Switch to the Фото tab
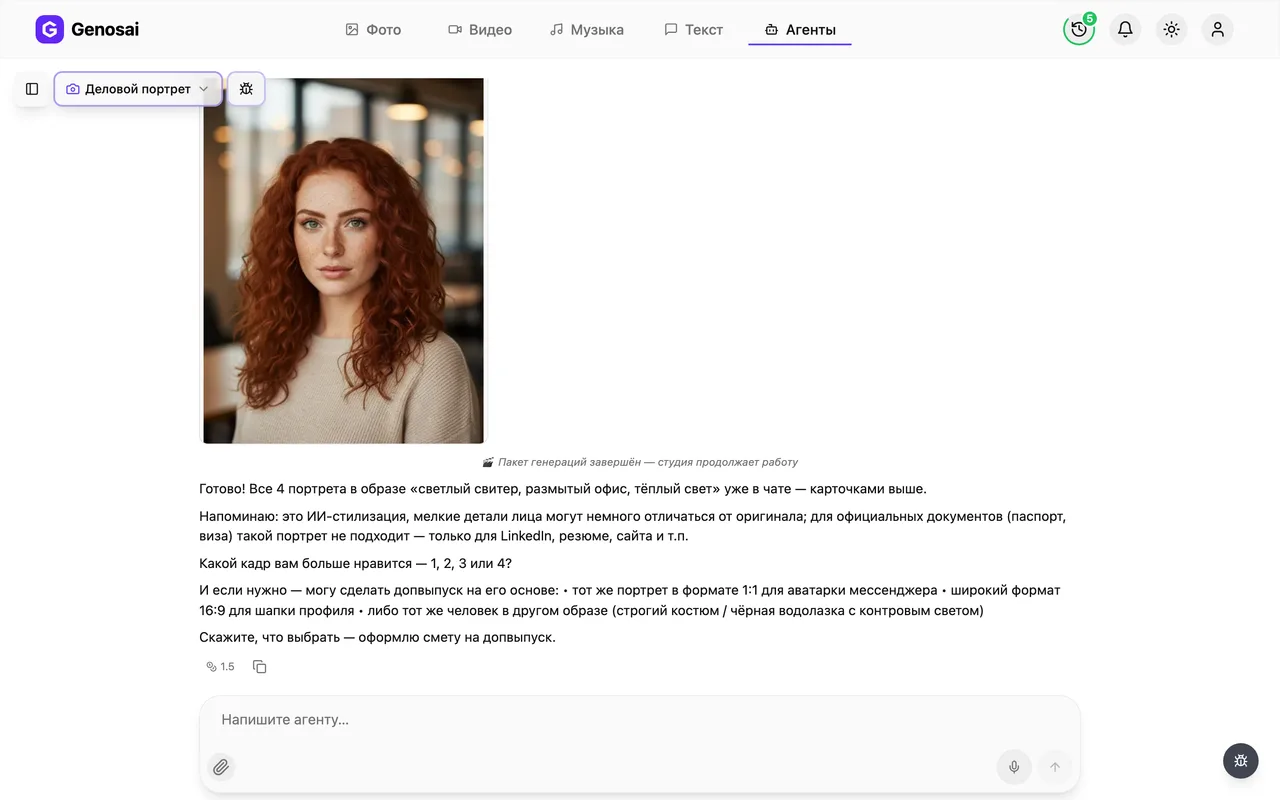The width and height of the screenshot is (1280, 800). point(373,30)
